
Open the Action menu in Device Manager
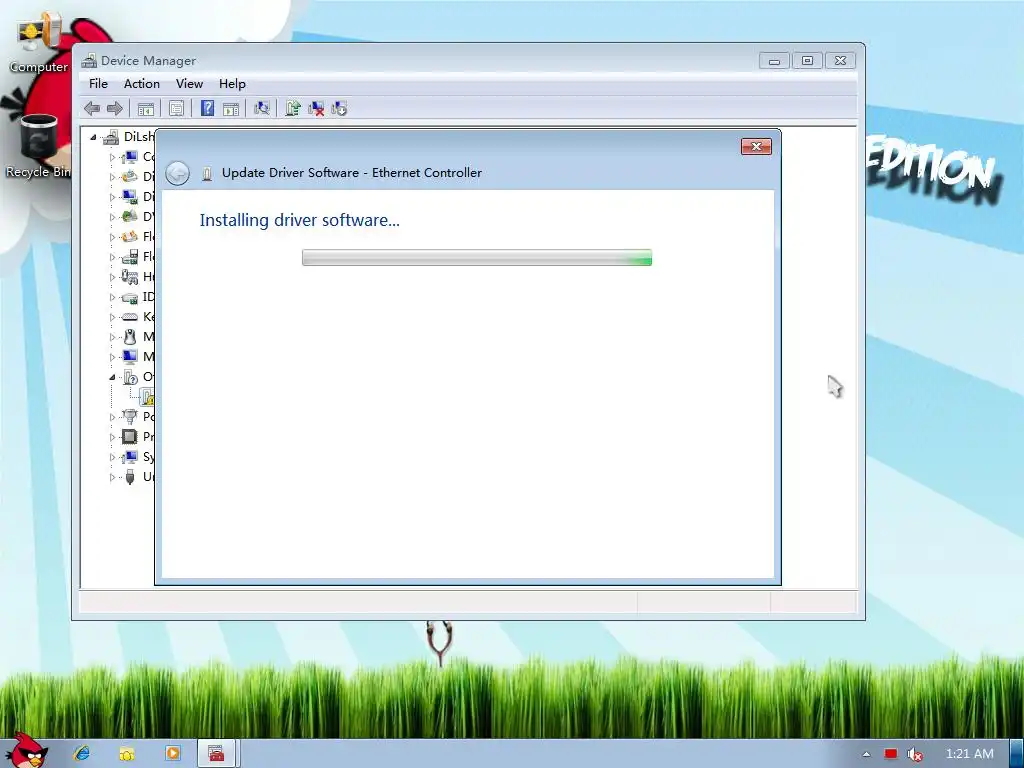(142, 84)
